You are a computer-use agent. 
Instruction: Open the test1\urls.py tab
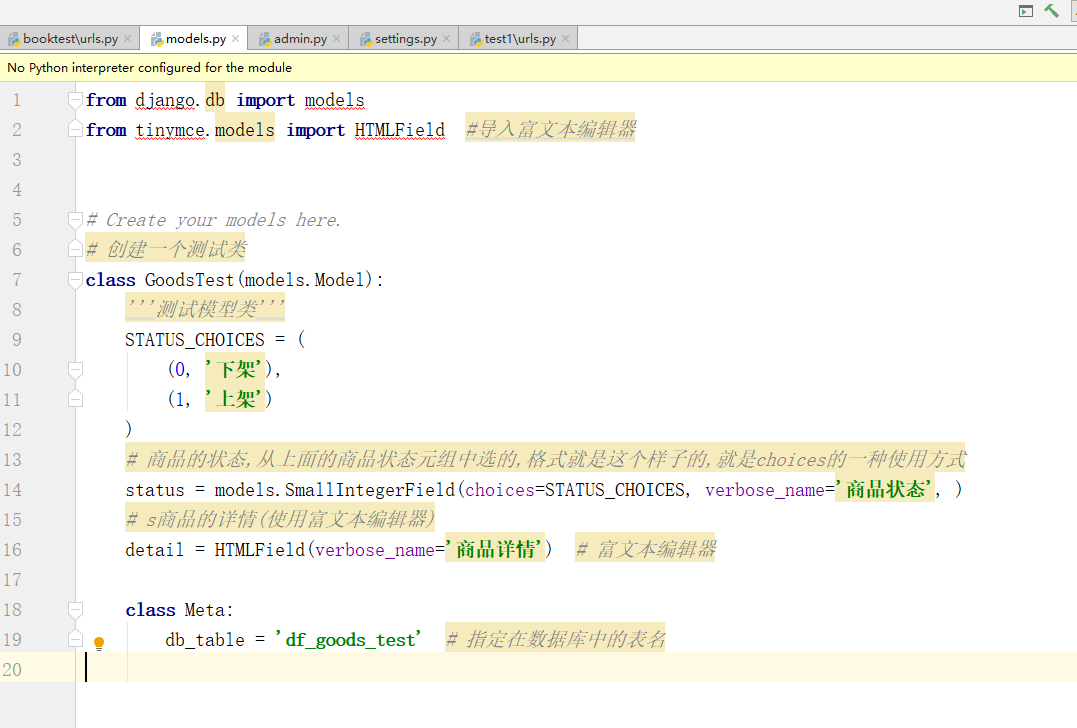(x=520, y=39)
